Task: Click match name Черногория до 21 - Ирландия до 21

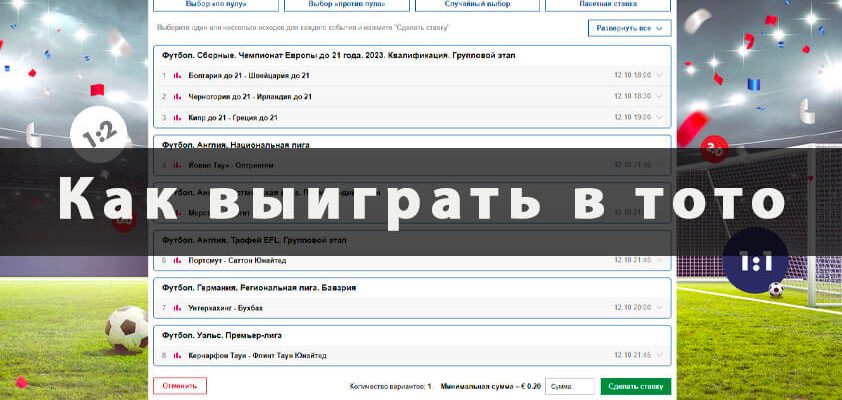Action: click(250, 97)
